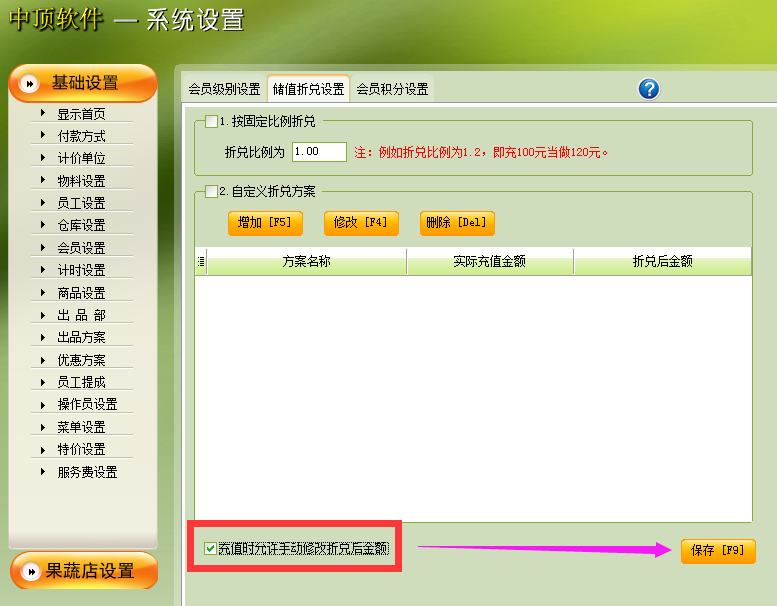Screen dimensions: 777x606
Task: Open 付款方式 settings
Action: coord(82,136)
